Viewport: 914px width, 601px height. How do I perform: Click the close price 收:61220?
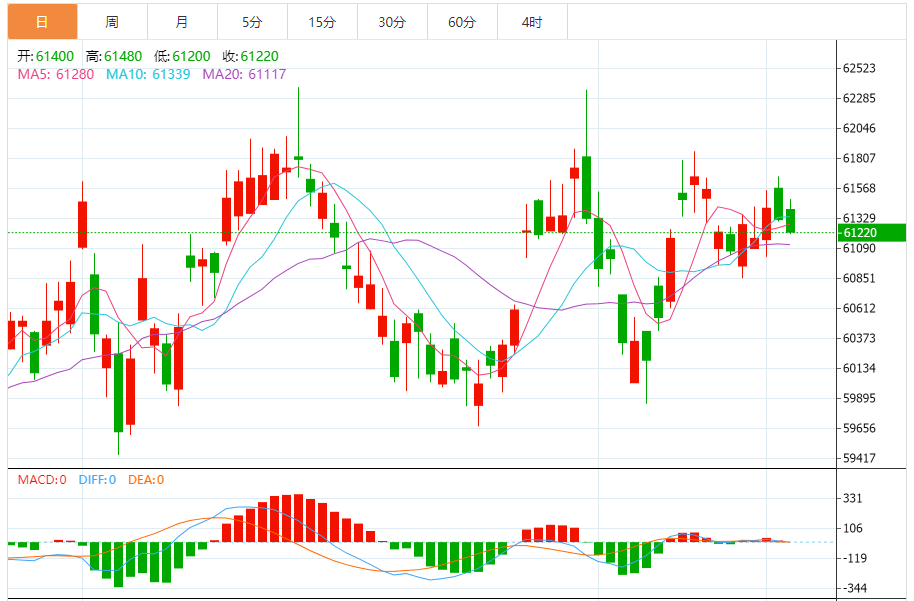click(x=250, y=56)
